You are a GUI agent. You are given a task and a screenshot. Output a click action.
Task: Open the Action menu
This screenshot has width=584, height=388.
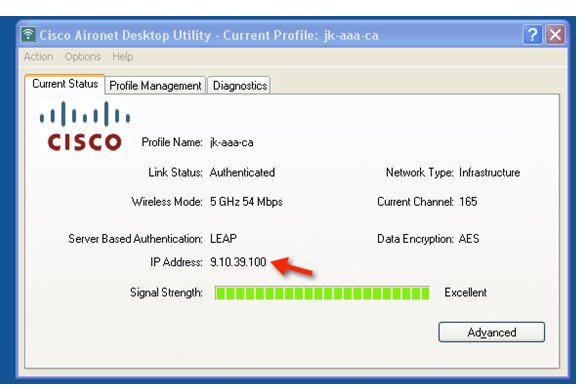tap(38, 57)
